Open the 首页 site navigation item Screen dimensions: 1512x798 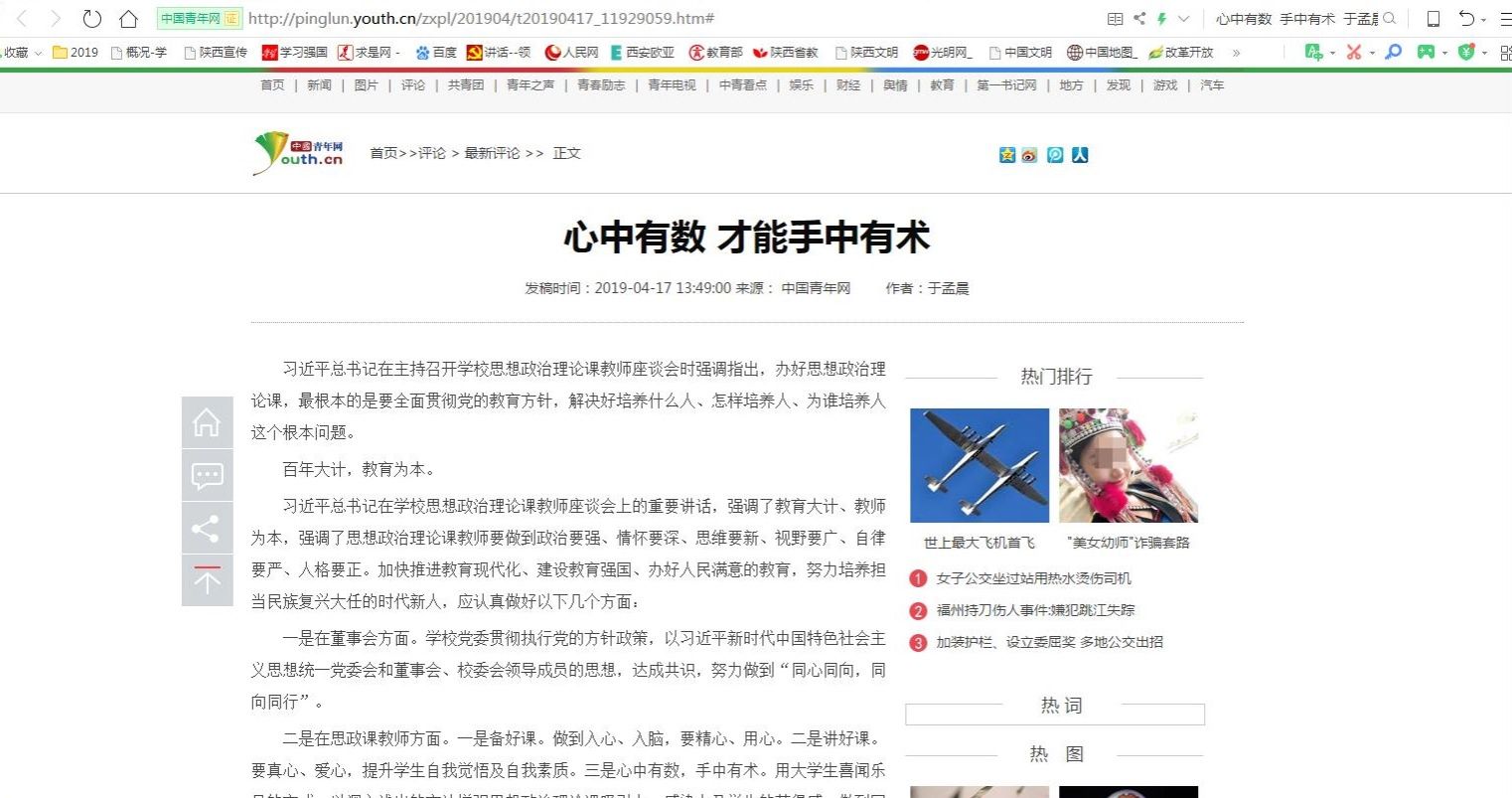point(272,85)
